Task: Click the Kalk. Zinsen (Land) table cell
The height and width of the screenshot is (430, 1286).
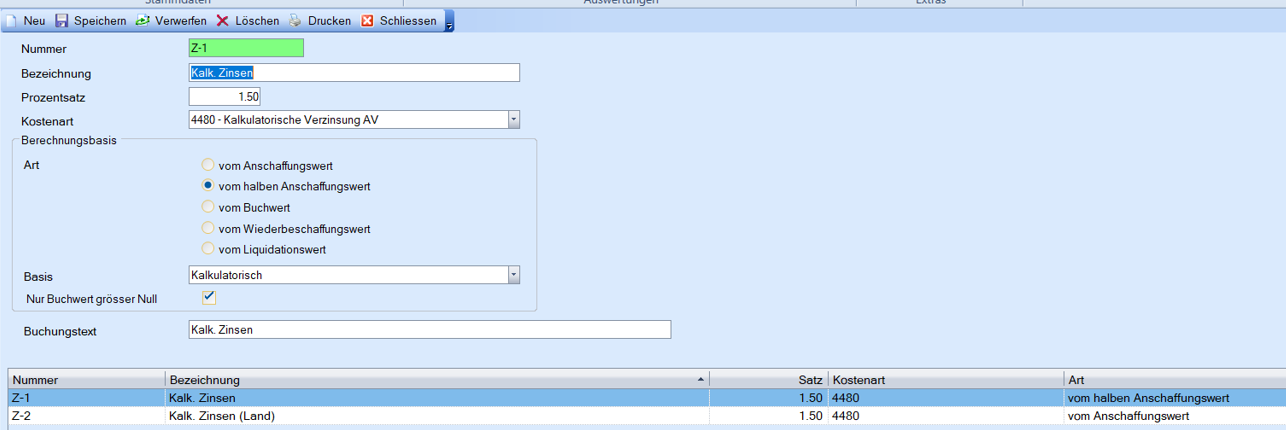Action: click(437, 415)
